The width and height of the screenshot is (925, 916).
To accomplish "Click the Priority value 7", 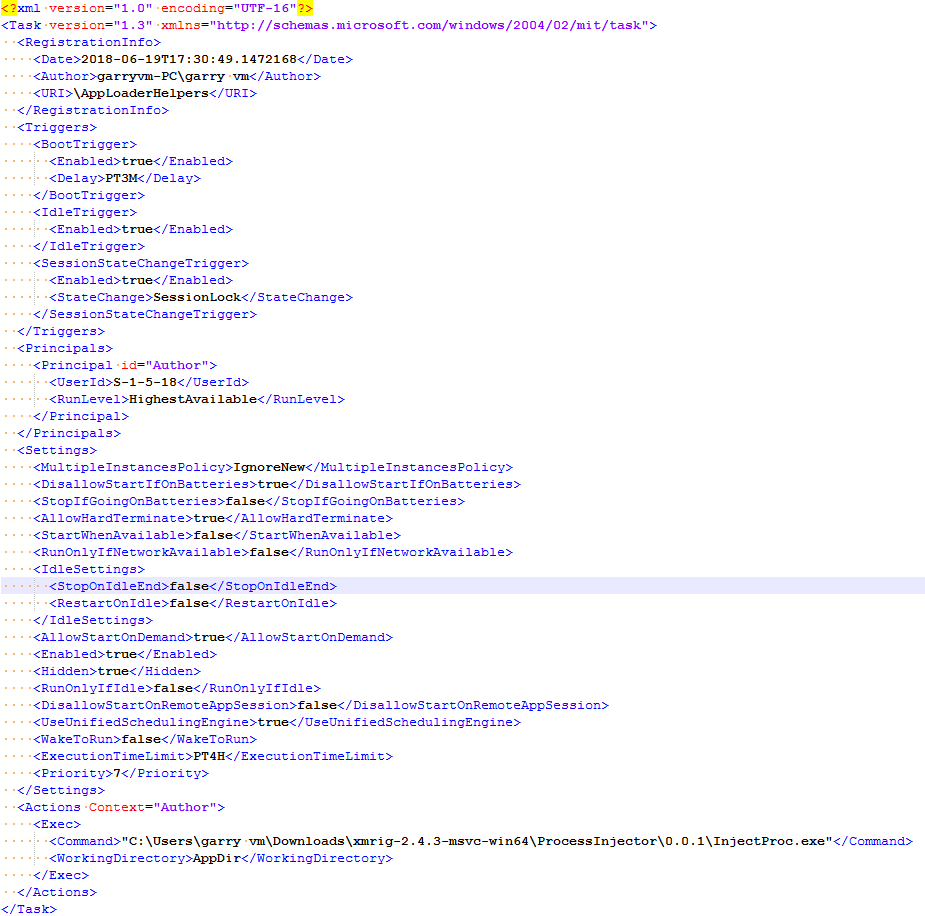I will pyautogui.click(x=117, y=773).
